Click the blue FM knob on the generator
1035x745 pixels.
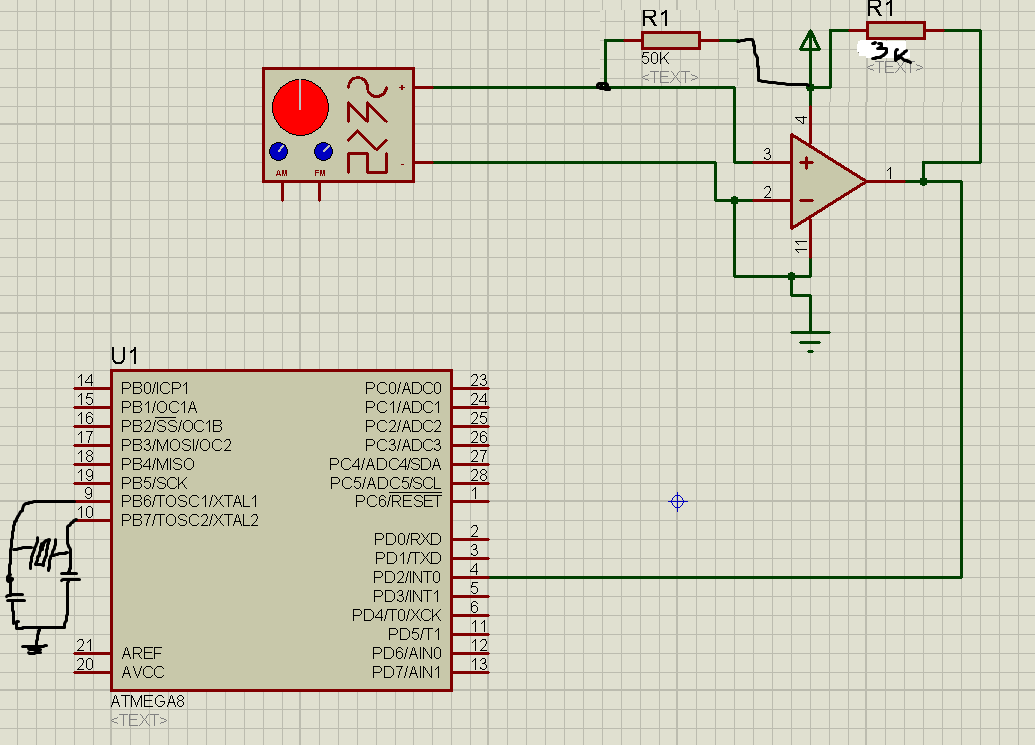pos(322,152)
